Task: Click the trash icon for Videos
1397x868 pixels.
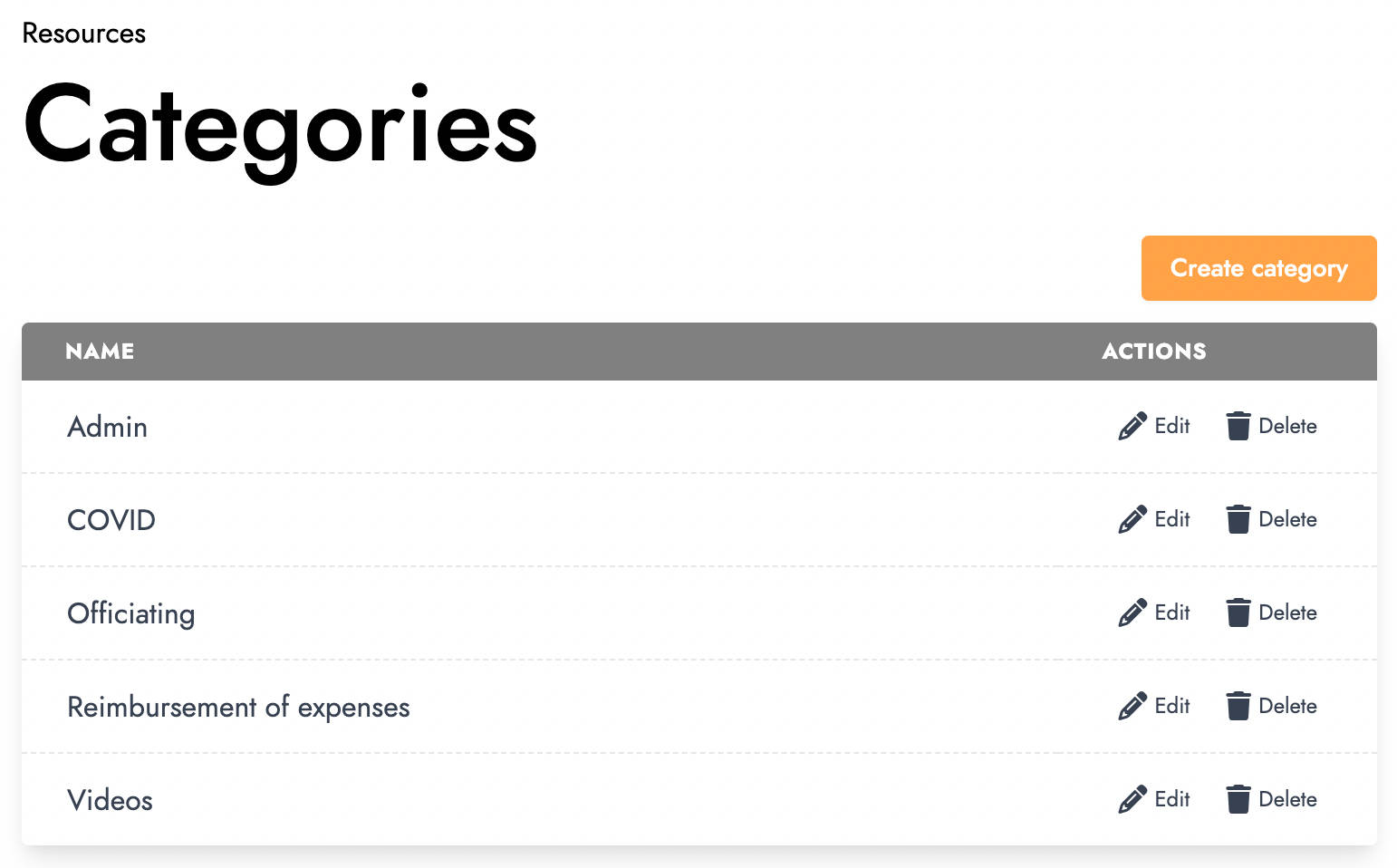Action: [1238, 799]
